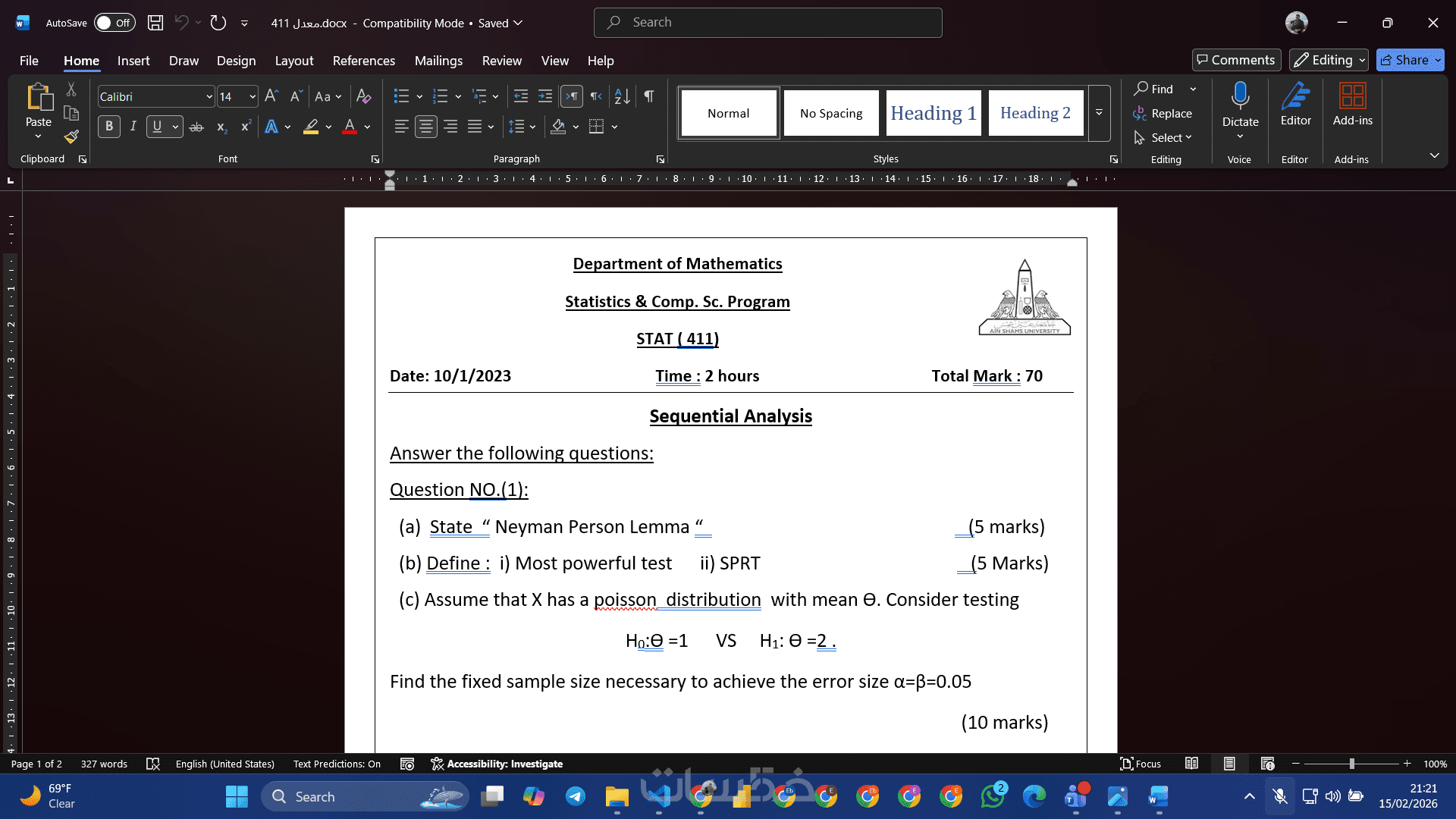Center align the paragraph

pos(426,127)
